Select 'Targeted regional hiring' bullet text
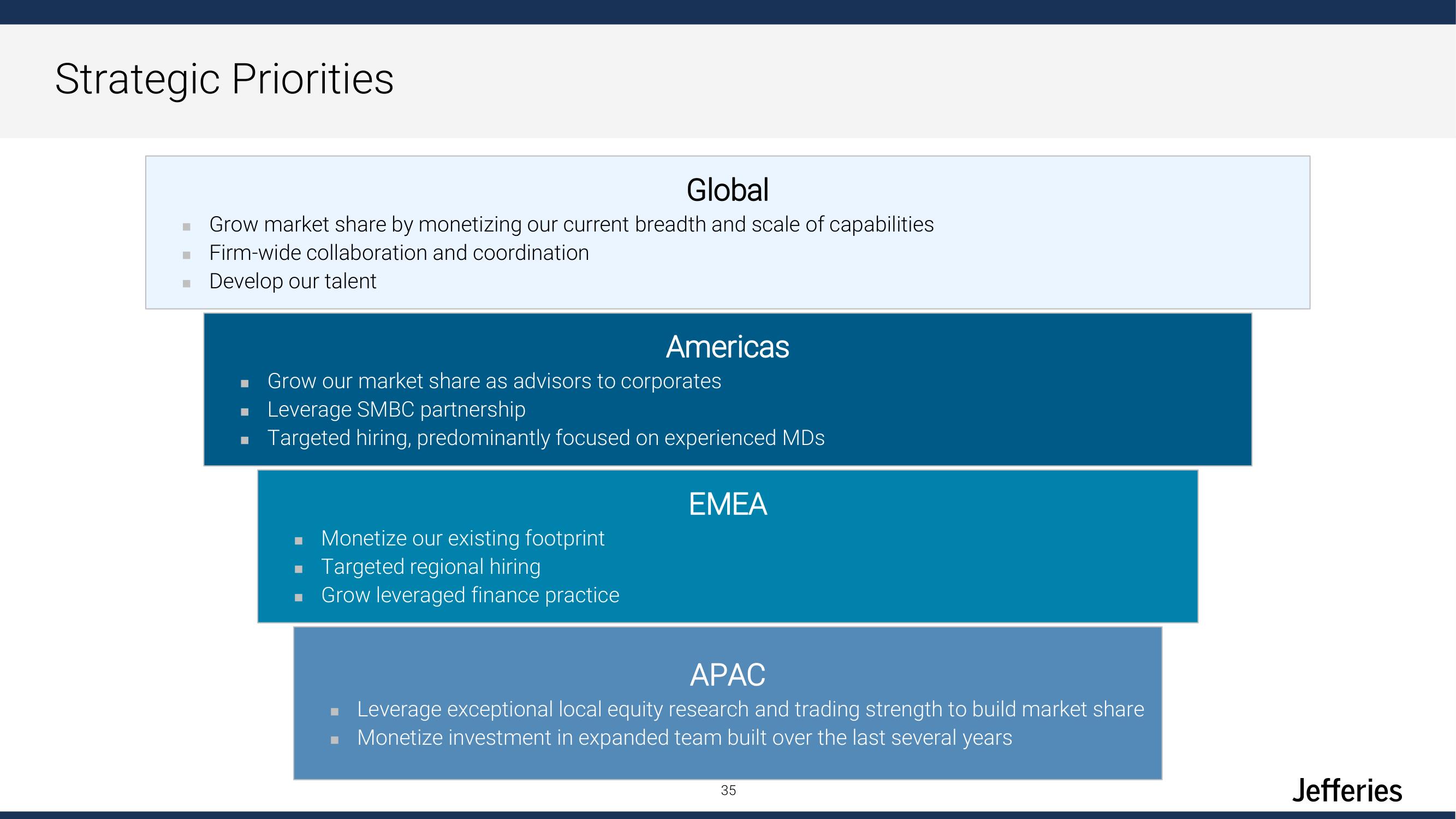This screenshot has width=1456, height=819. click(x=430, y=566)
